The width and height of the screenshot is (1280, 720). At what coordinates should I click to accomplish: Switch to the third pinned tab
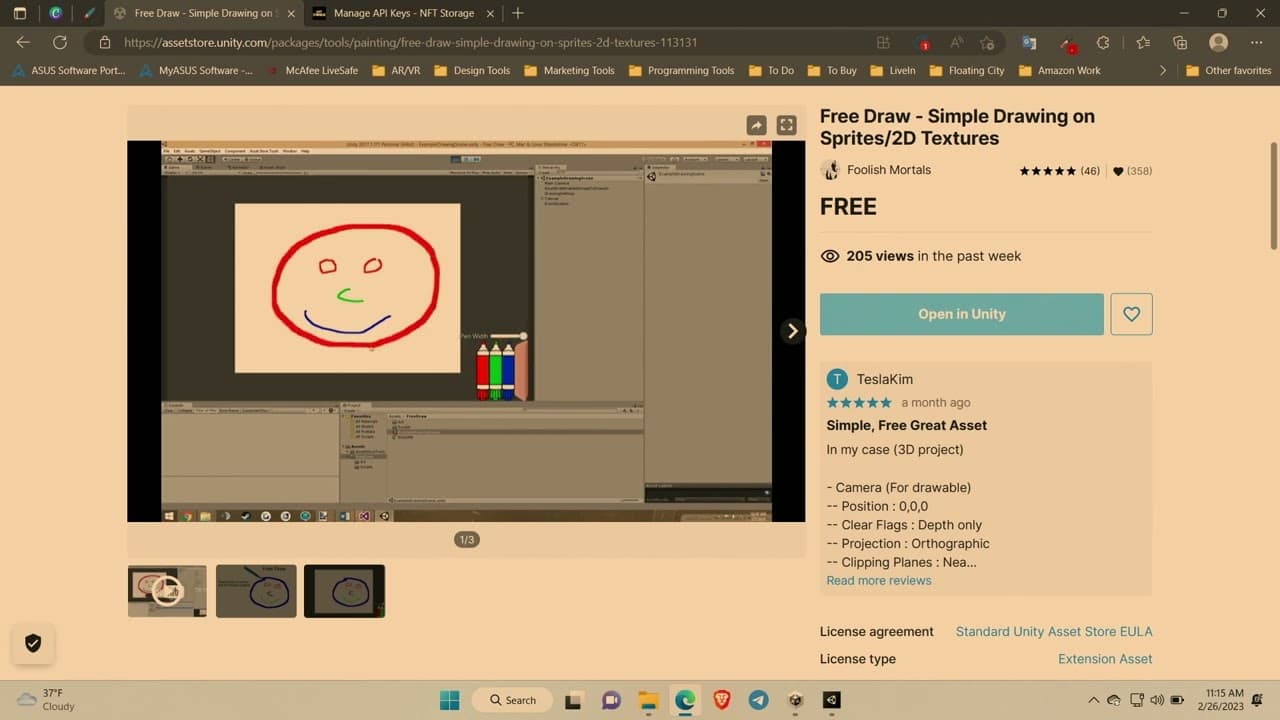coord(89,13)
